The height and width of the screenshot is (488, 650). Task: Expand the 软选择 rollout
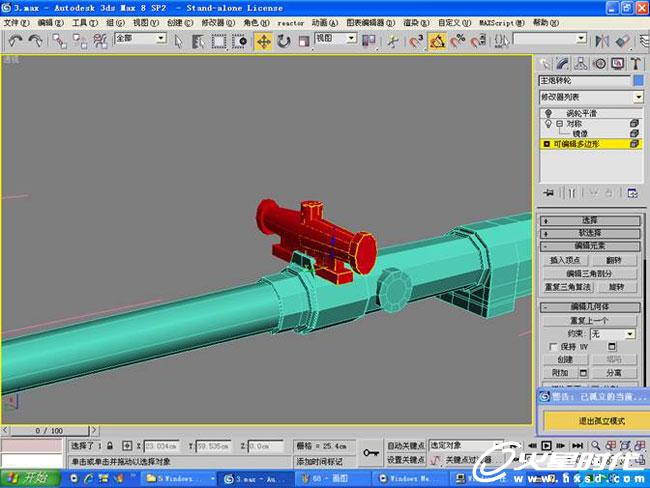pyautogui.click(x=590, y=233)
